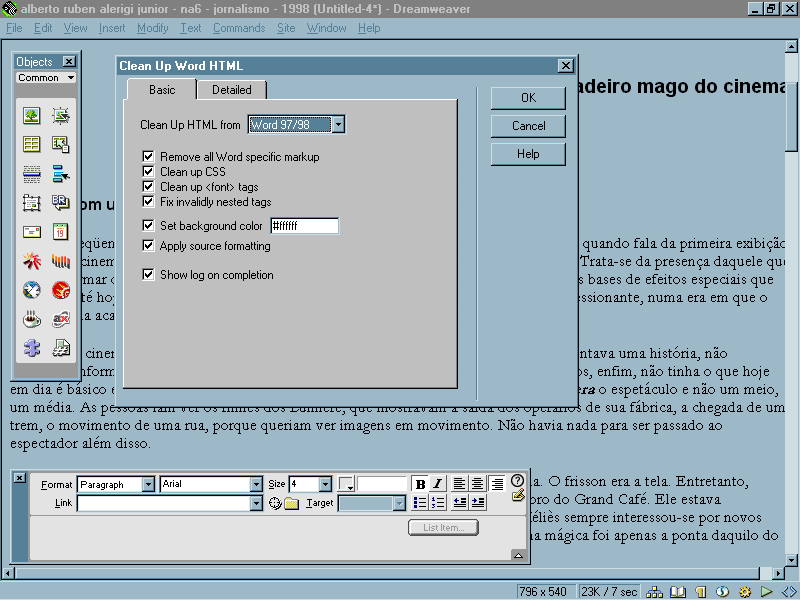The height and width of the screenshot is (600, 800).
Task: Click the Bold button in Property inspector
Action: point(420,484)
